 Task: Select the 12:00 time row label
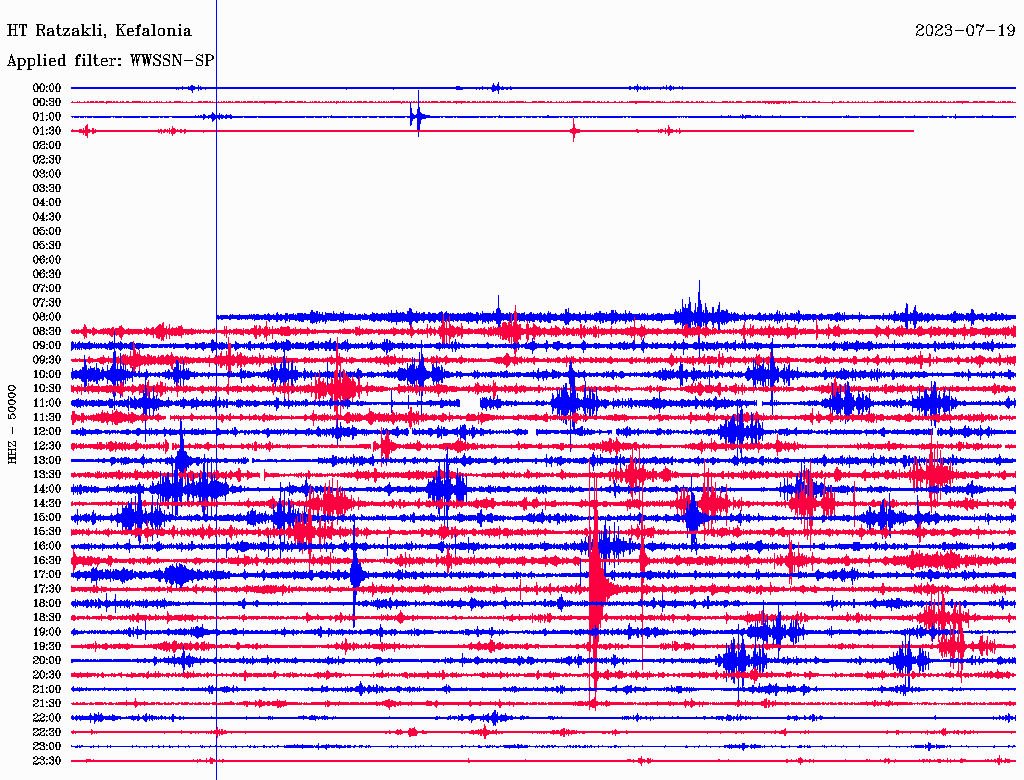coord(47,432)
